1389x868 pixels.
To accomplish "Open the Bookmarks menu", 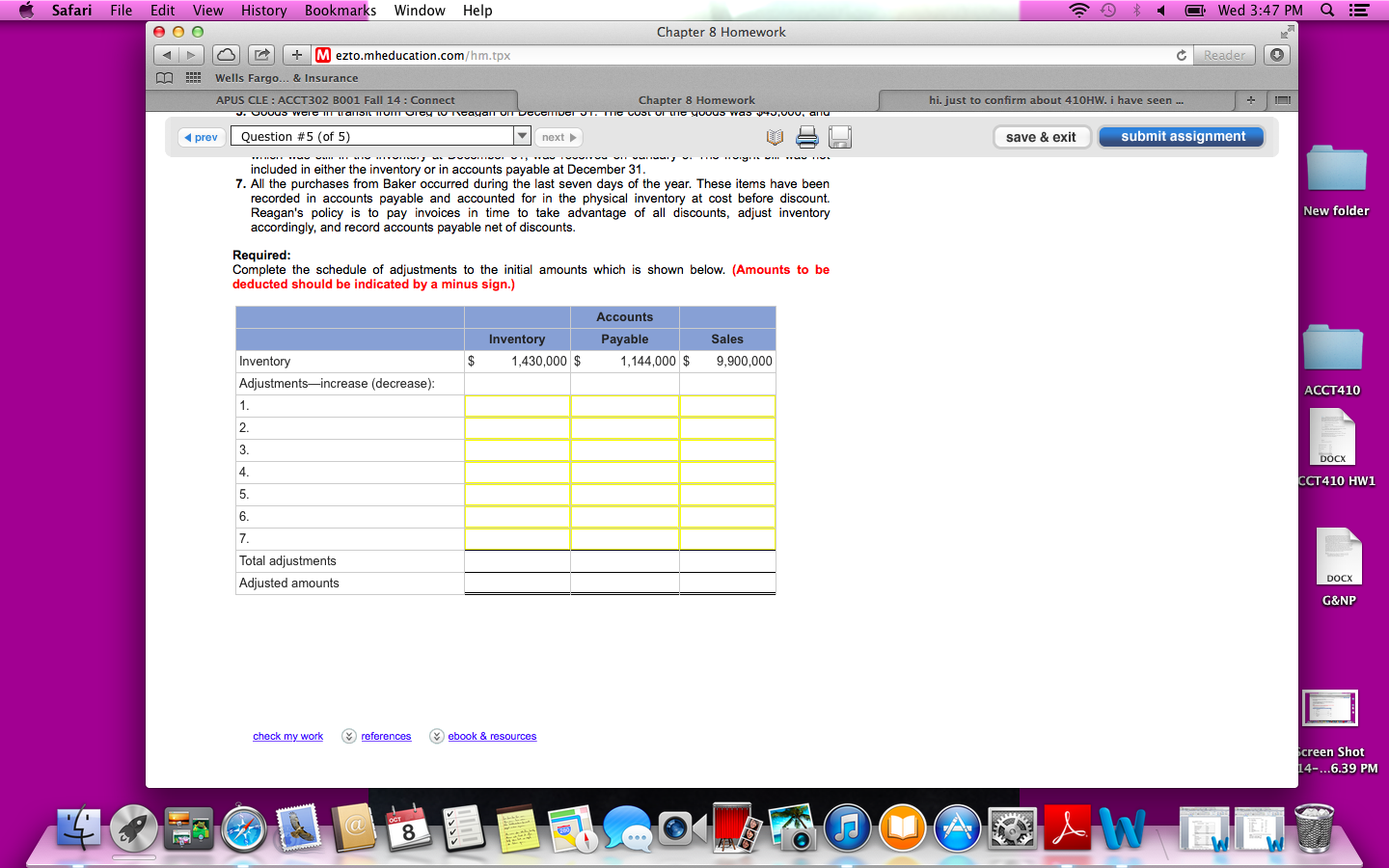I will [340, 11].
